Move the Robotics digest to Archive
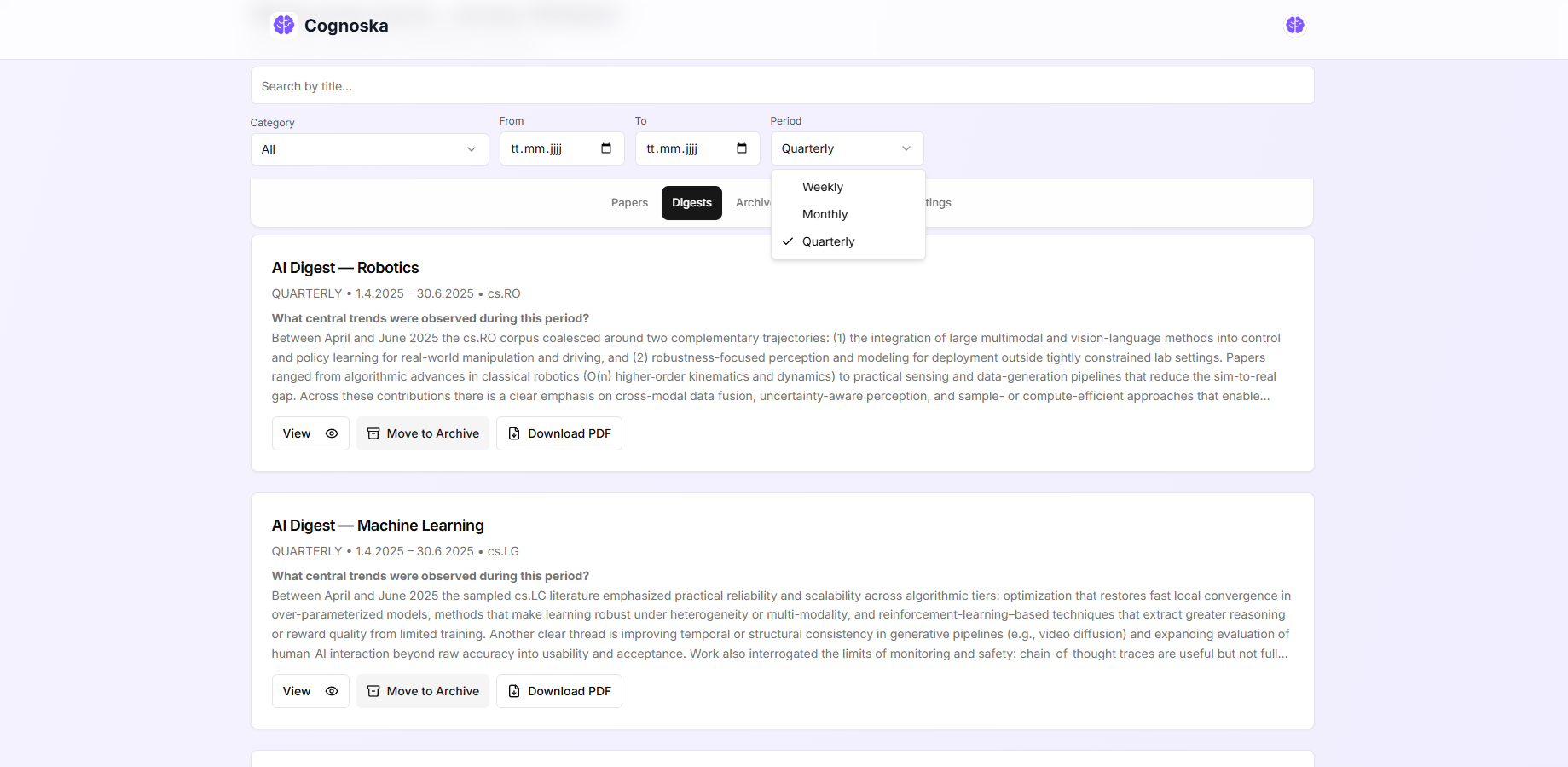 tap(423, 433)
